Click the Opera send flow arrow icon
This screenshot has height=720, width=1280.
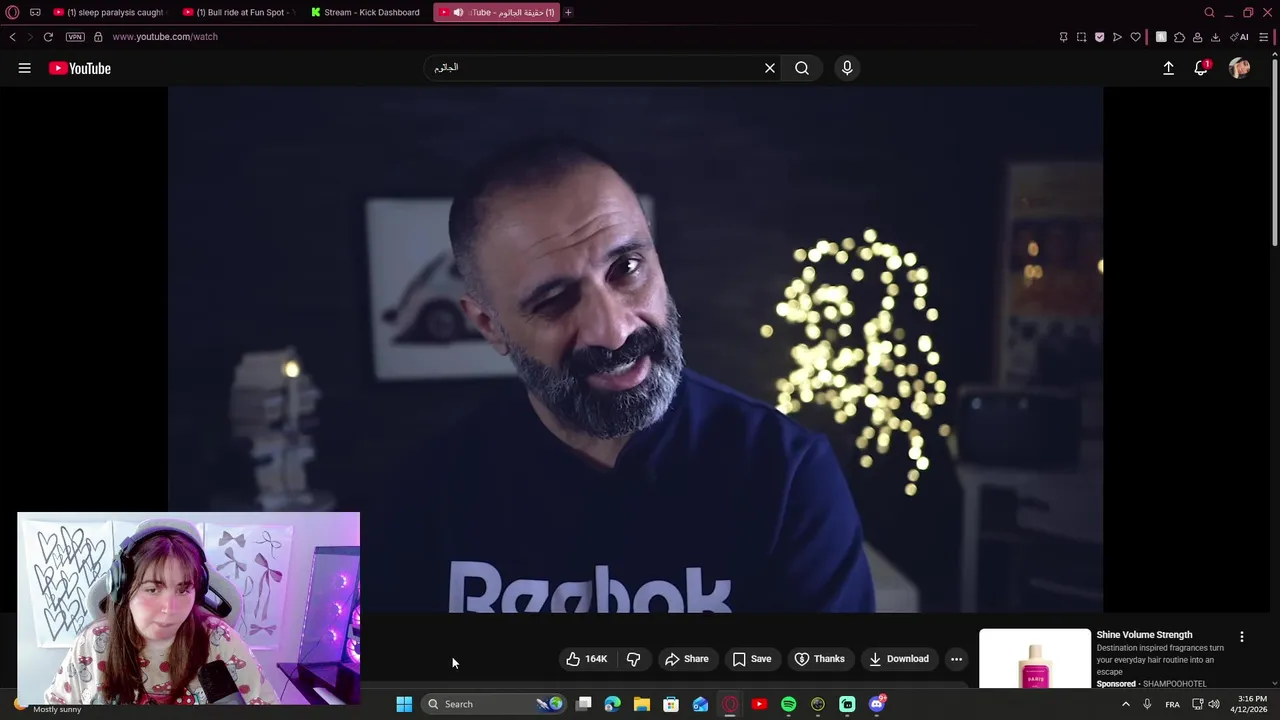coord(1117,37)
